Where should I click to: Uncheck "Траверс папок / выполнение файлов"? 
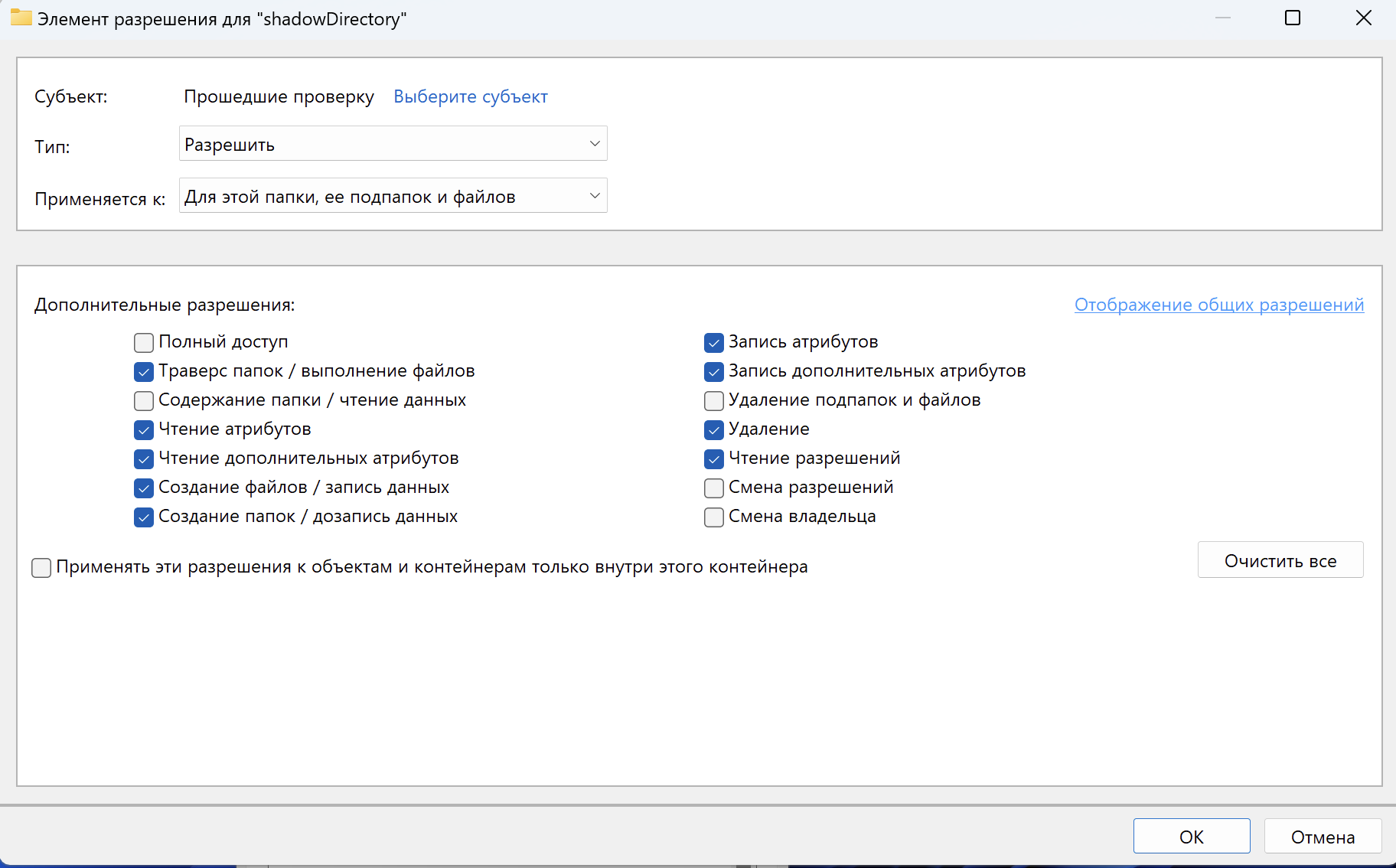pos(144,371)
